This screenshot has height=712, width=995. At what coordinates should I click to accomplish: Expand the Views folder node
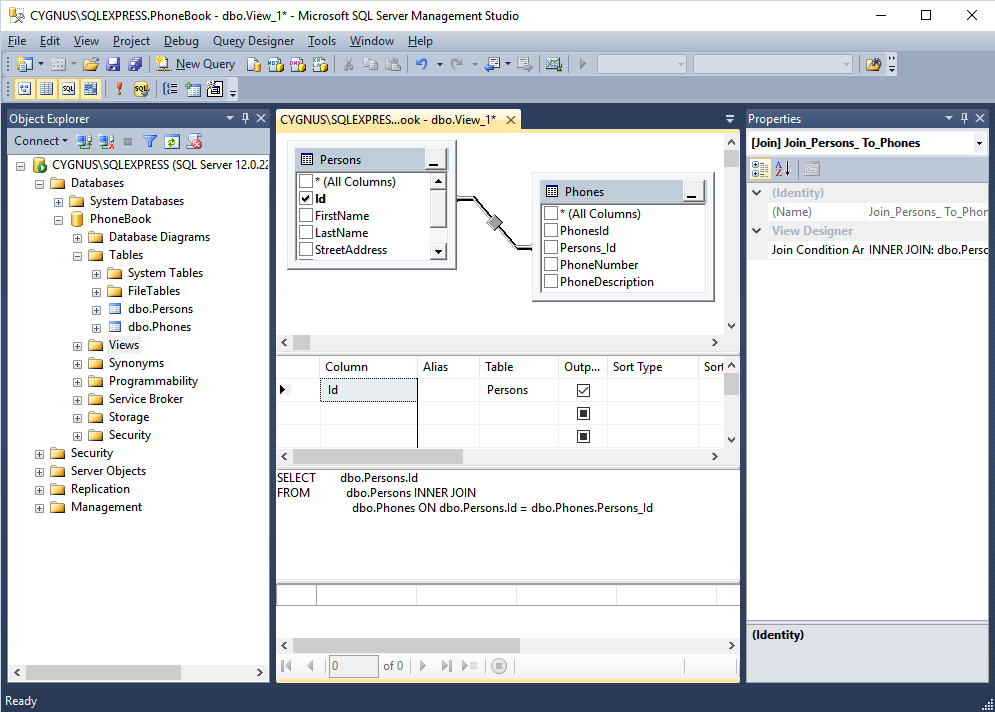(x=77, y=346)
